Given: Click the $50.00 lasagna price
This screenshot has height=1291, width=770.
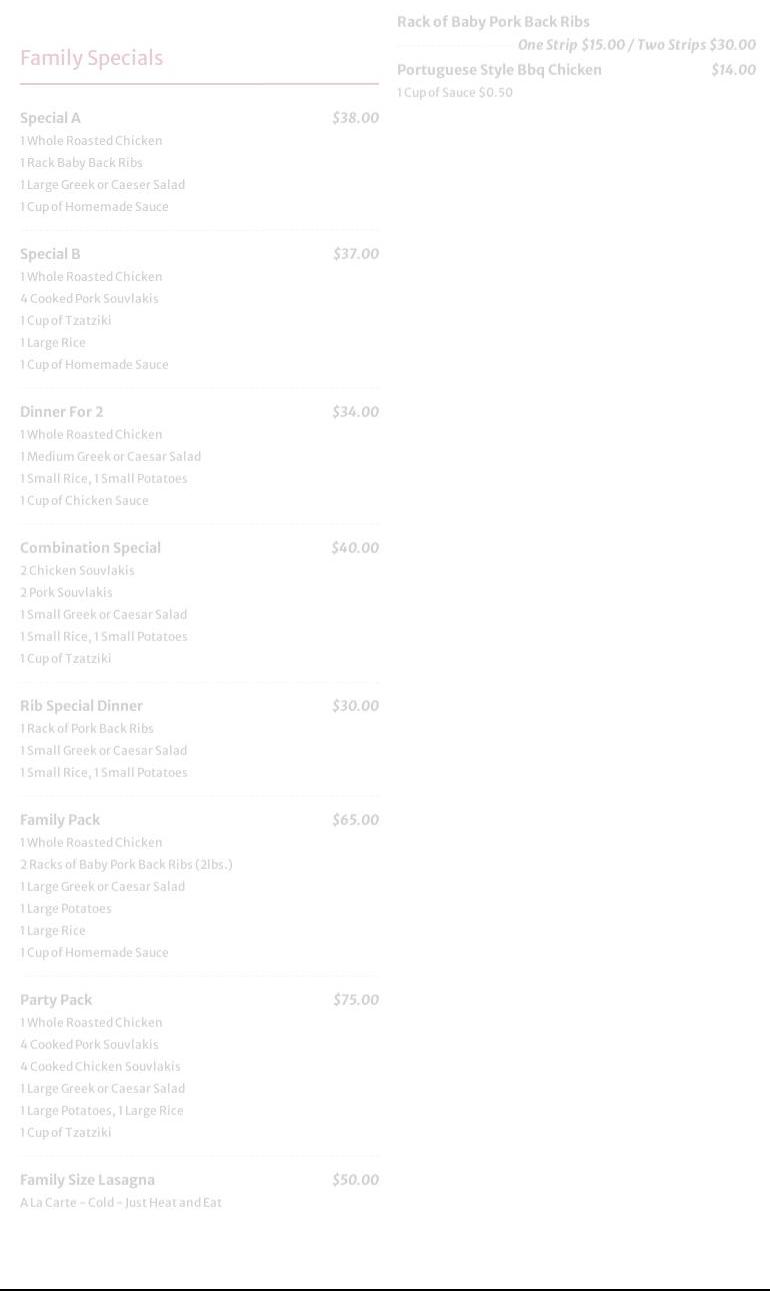Looking at the screenshot, I should pyautogui.click(x=355, y=1180).
